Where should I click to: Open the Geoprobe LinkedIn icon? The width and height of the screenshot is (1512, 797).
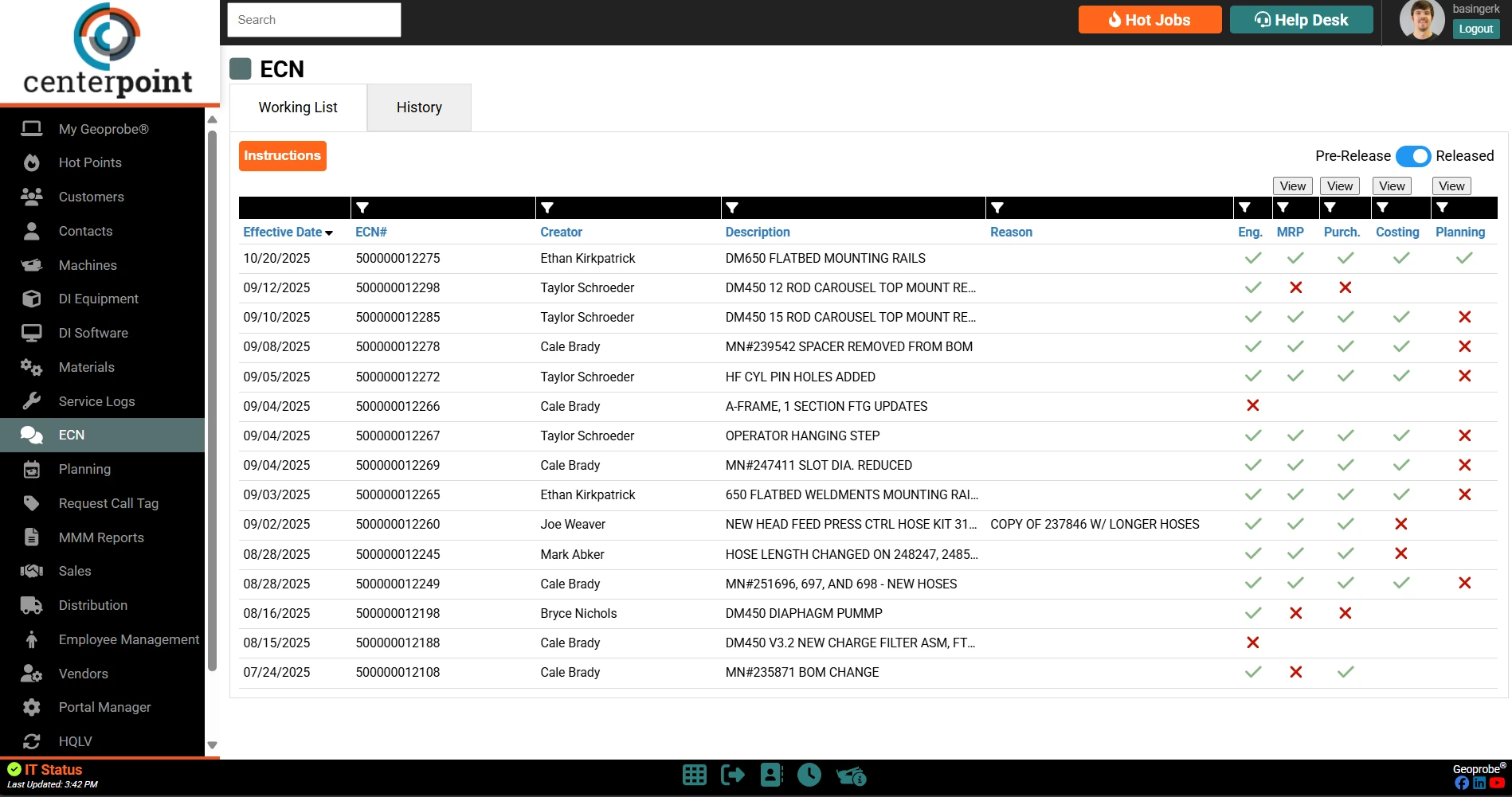click(x=1479, y=783)
